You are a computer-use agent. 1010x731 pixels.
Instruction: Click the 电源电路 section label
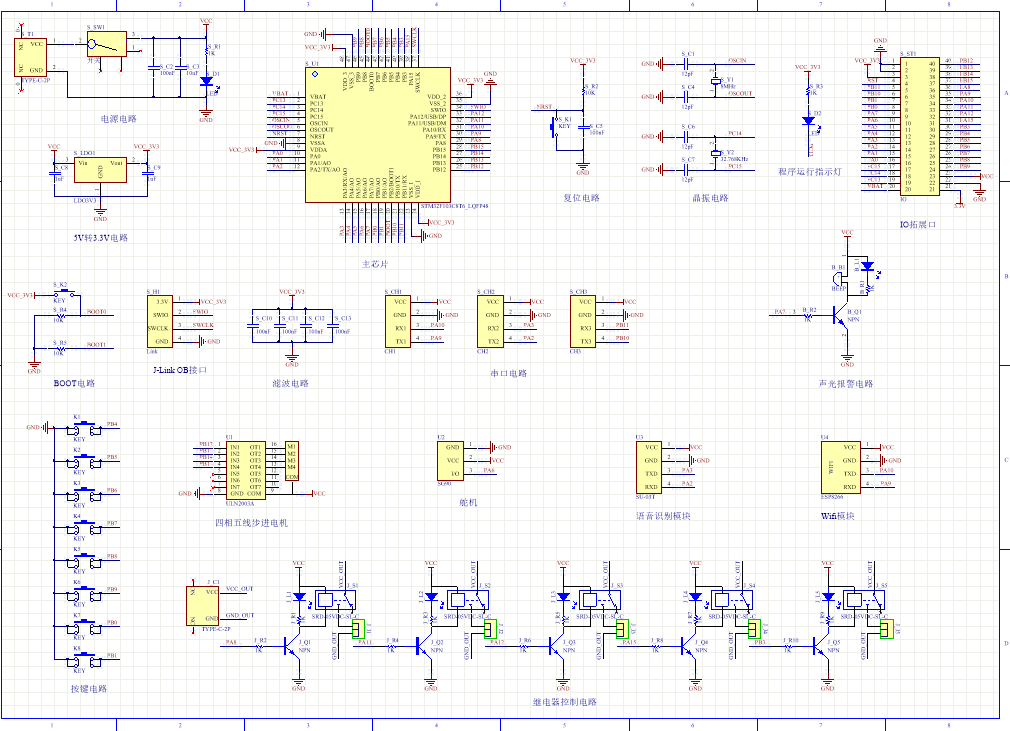coord(119,119)
